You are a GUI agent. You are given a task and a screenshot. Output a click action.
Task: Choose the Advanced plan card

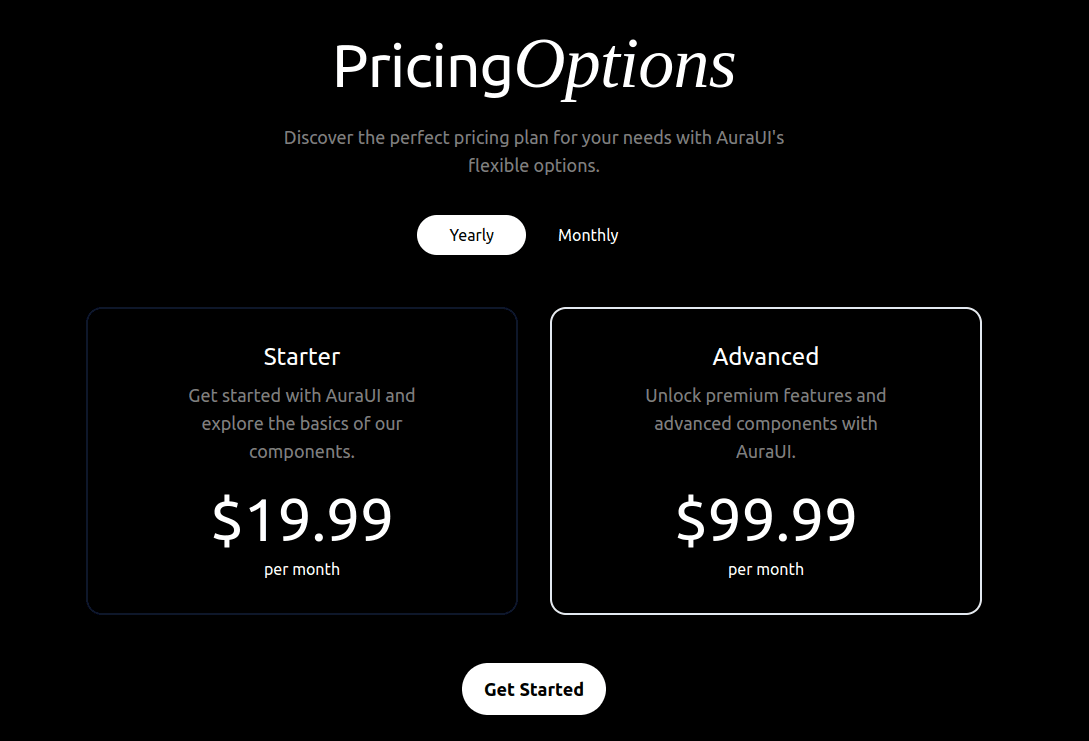[x=765, y=461]
